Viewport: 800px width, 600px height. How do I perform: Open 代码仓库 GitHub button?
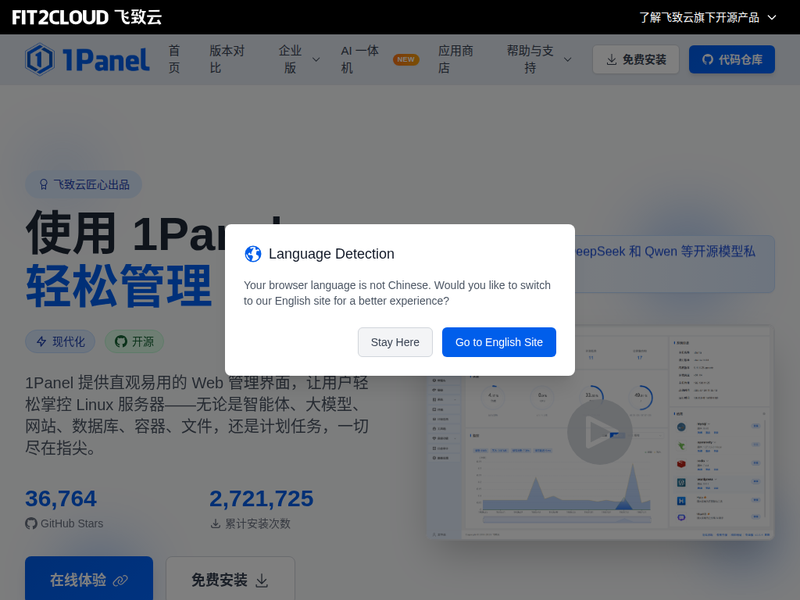point(732,60)
